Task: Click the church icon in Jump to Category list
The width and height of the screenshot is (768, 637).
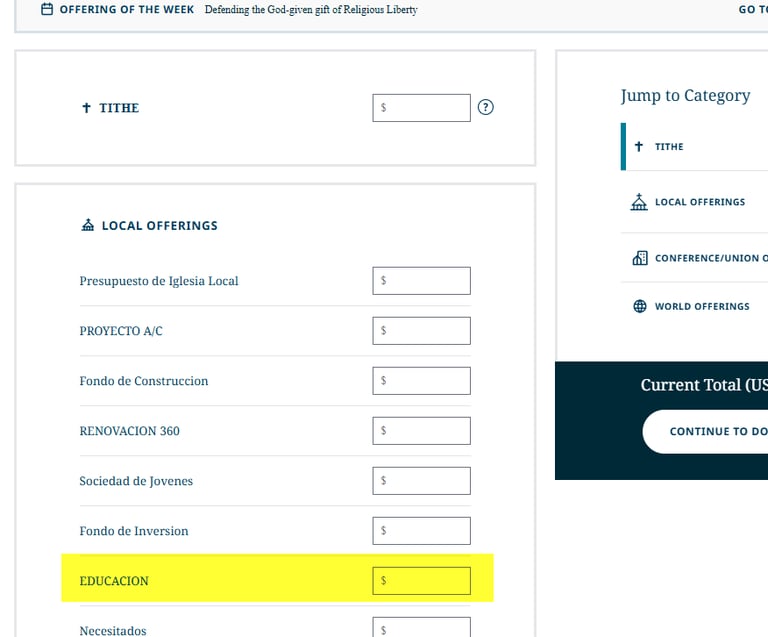Action: coord(639,202)
